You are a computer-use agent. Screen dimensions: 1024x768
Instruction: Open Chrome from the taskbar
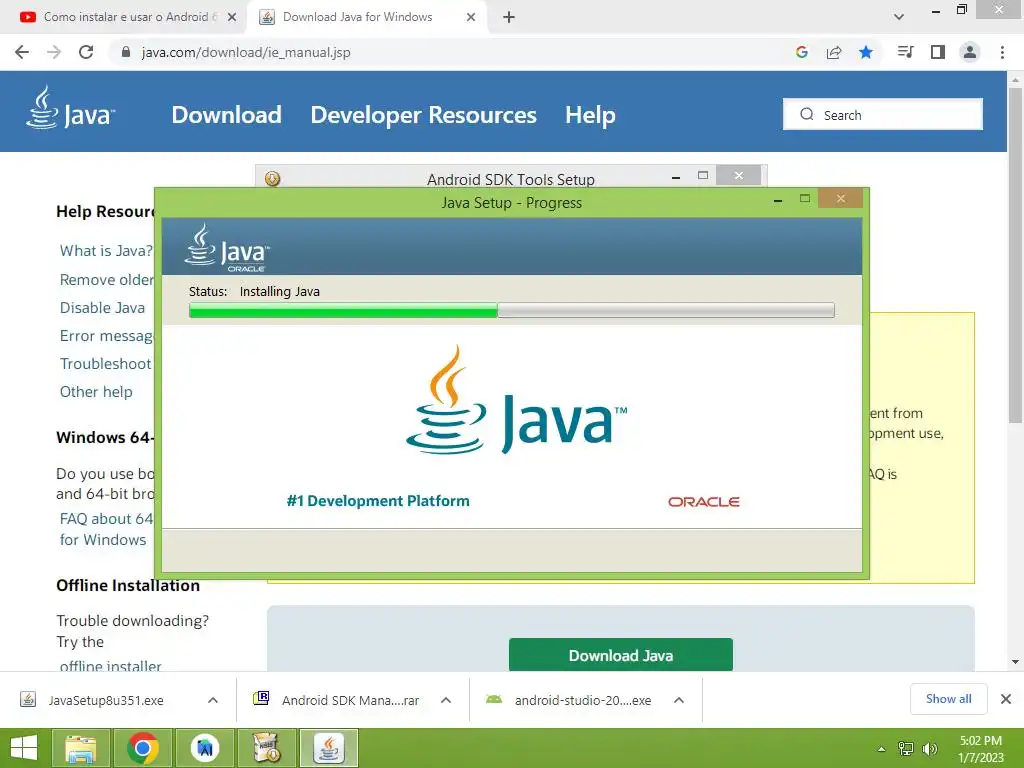coord(143,748)
